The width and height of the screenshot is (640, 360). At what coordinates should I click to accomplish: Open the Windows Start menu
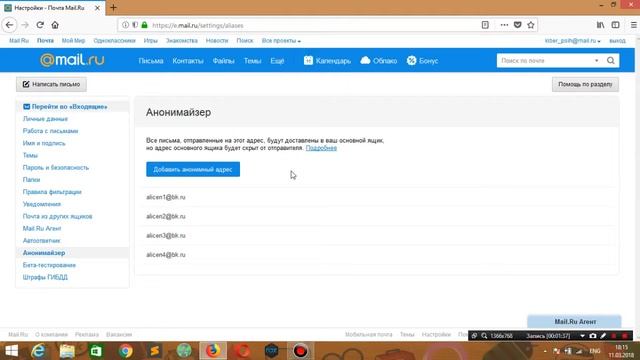click(11, 351)
